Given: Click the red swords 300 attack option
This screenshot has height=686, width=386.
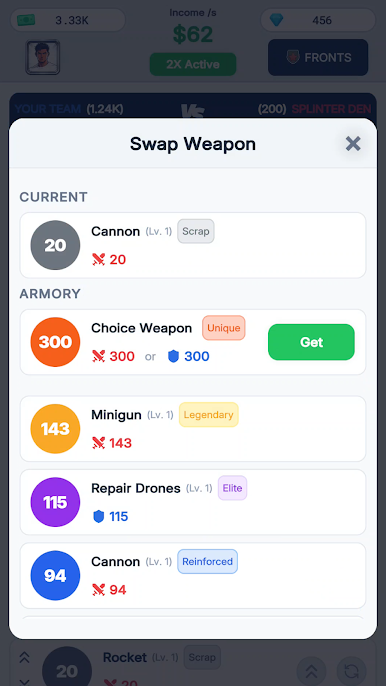Looking at the screenshot, I should (x=113, y=356).
